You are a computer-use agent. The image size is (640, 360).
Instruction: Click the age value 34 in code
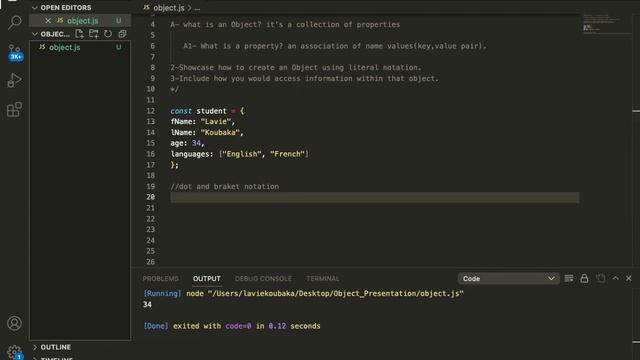click(196, 143)
